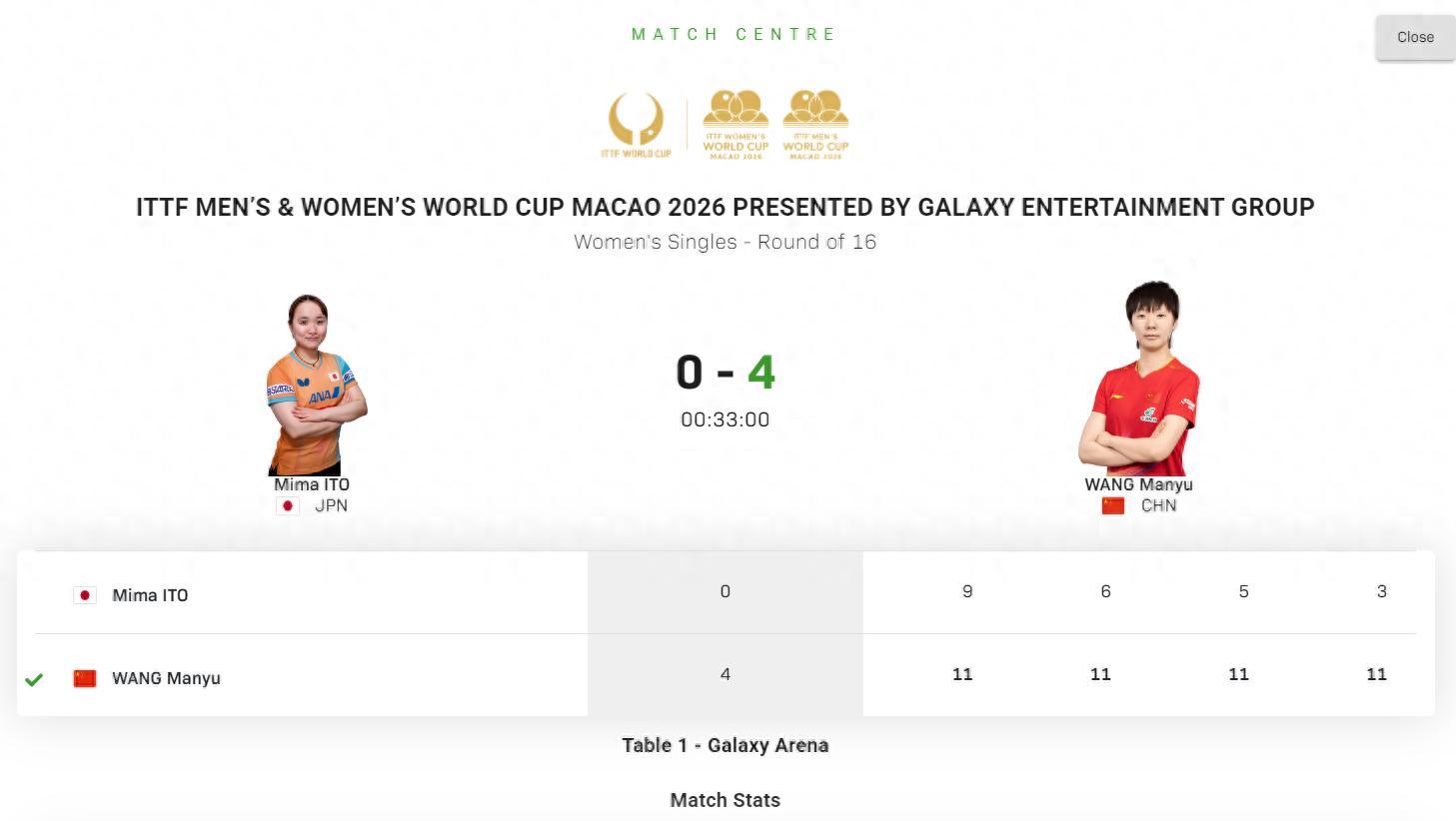Click the Men's World Cup Macao logo
Screen dimensions: 1456x821
point(816,125)
